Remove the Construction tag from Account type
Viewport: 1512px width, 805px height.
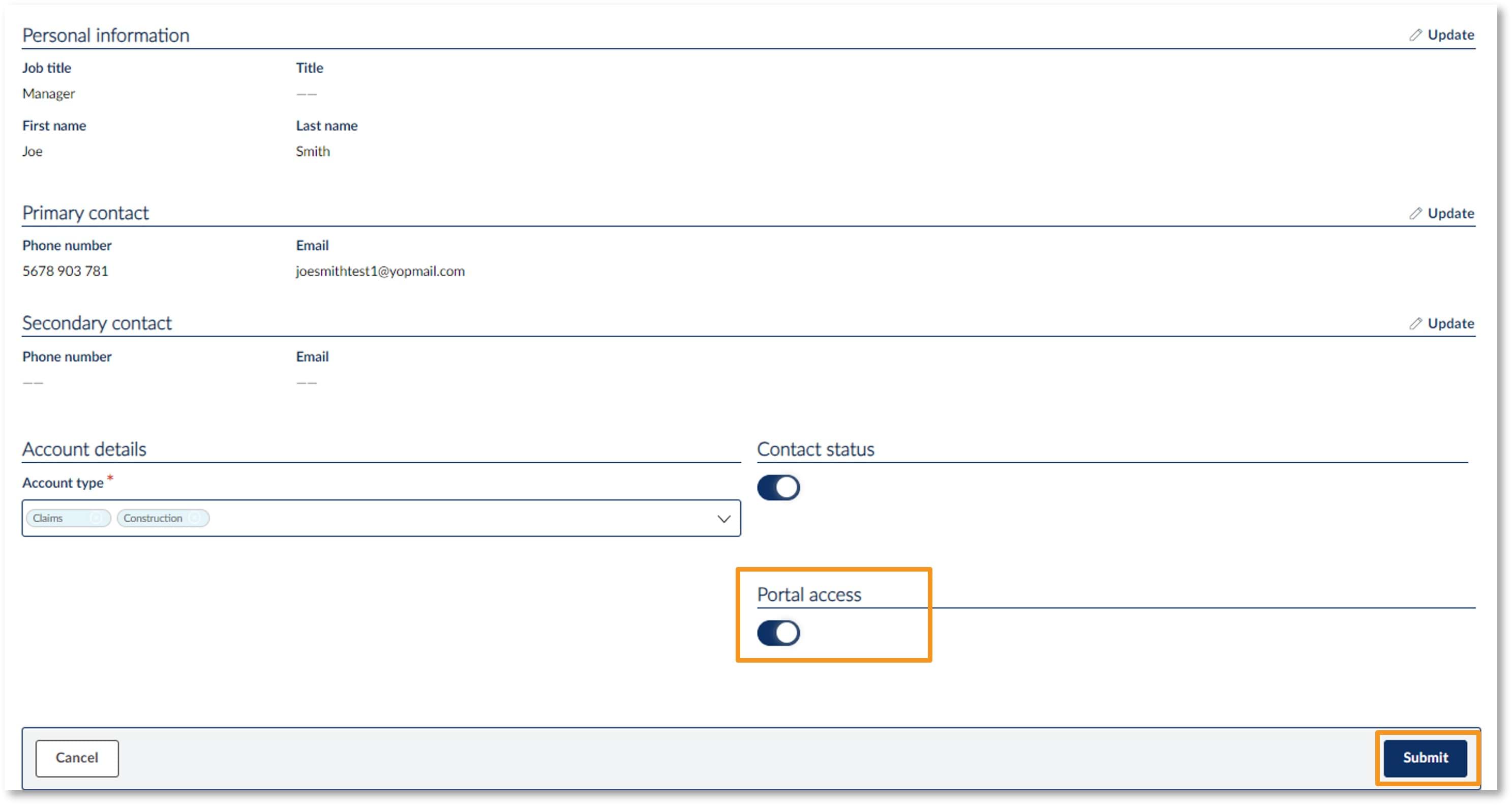tap(195, 518)
